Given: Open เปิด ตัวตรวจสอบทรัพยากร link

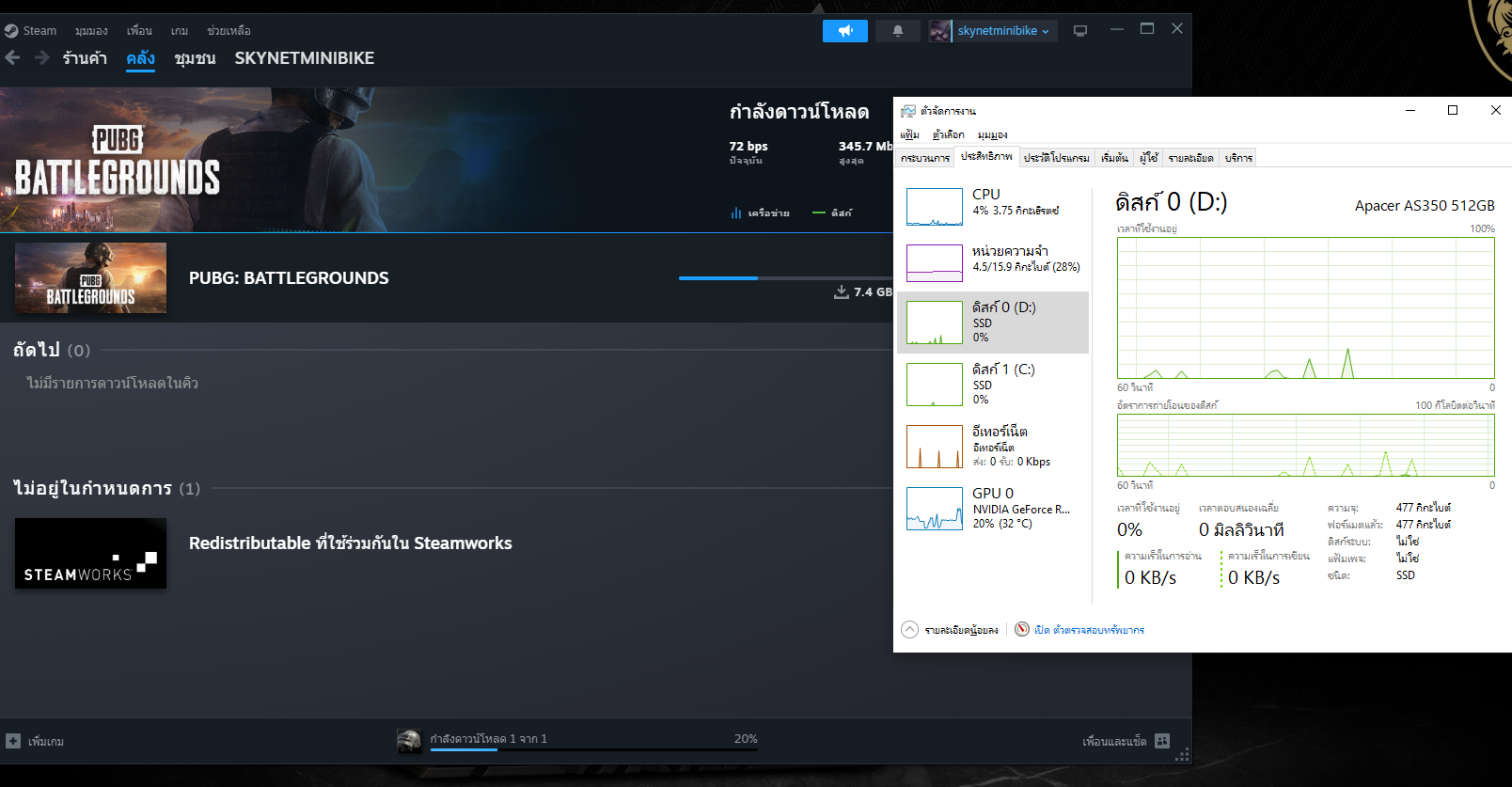Looking at the screenshot, I should (1090, 630).
